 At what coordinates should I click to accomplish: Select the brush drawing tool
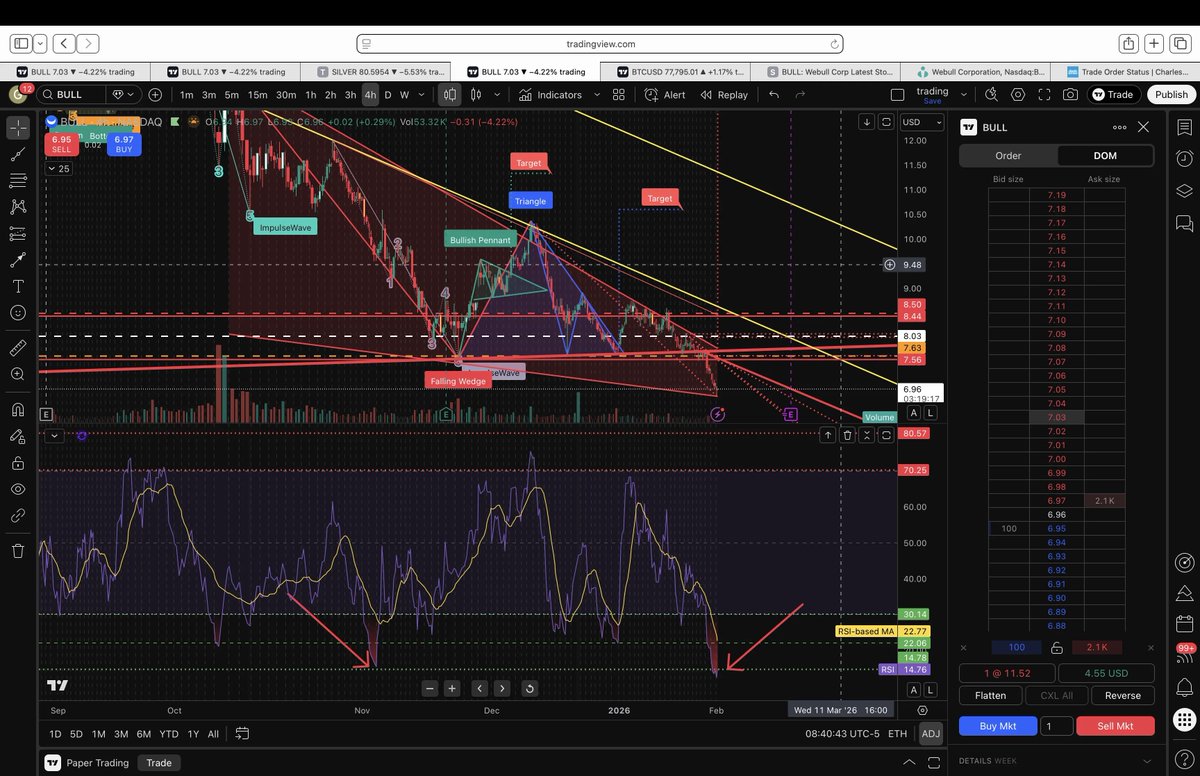coord(18,260)
